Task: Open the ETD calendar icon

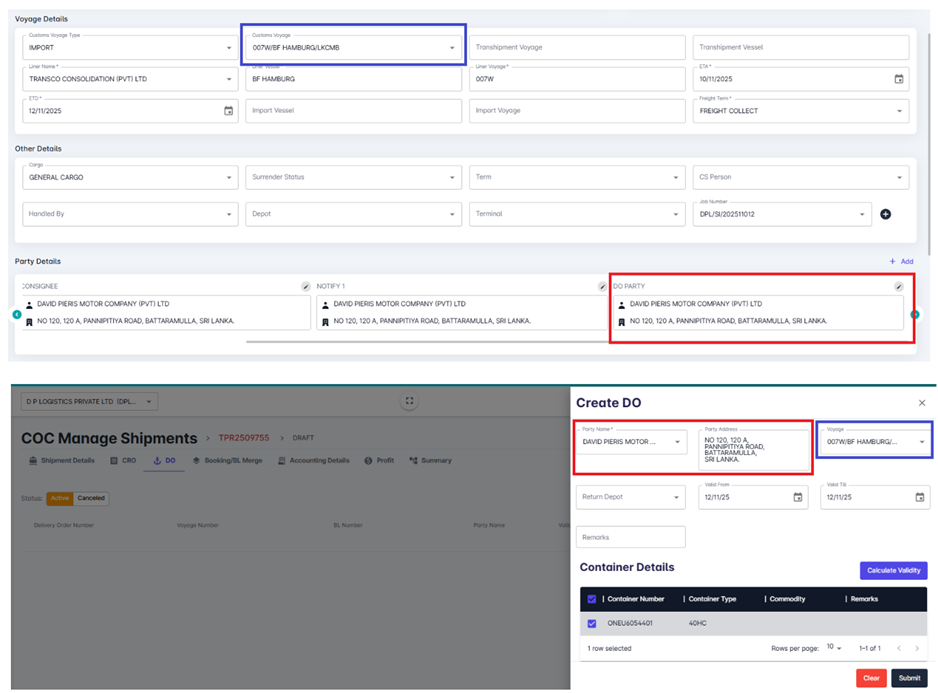Action: [x=228, y=111]
